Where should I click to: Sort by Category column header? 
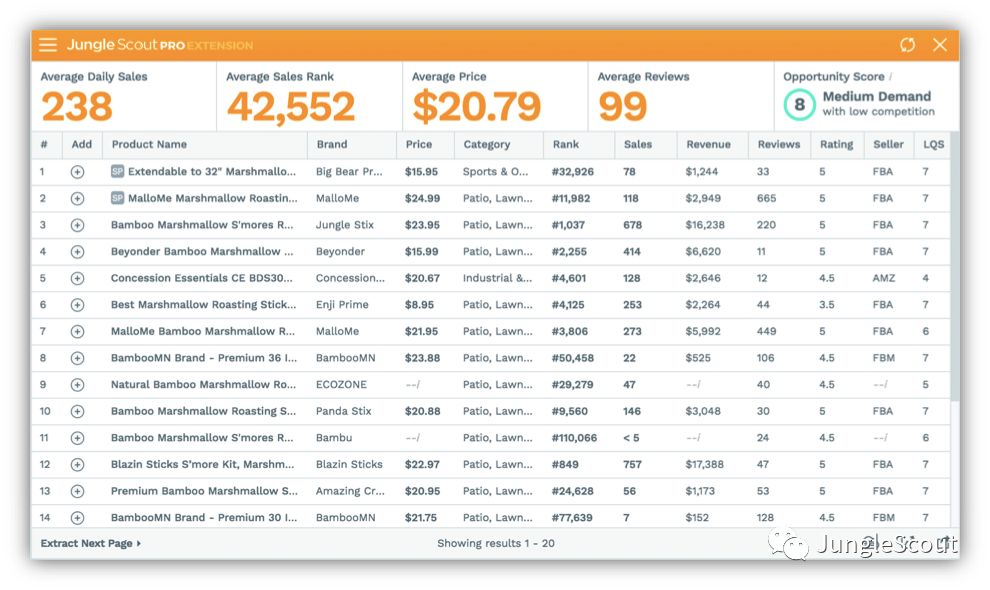[x=486, y=144]
